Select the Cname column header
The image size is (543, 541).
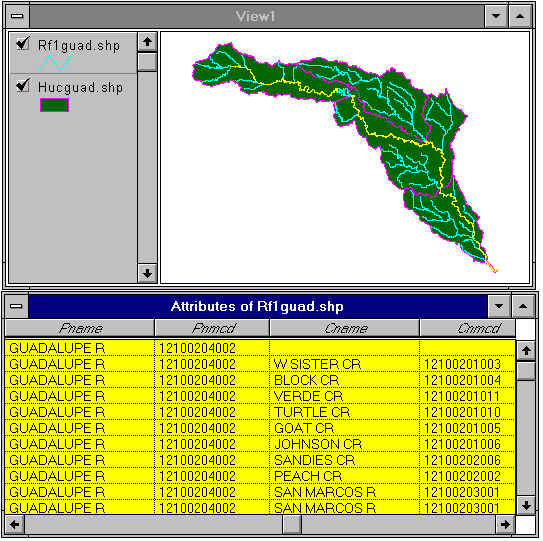tap(345, 328)
